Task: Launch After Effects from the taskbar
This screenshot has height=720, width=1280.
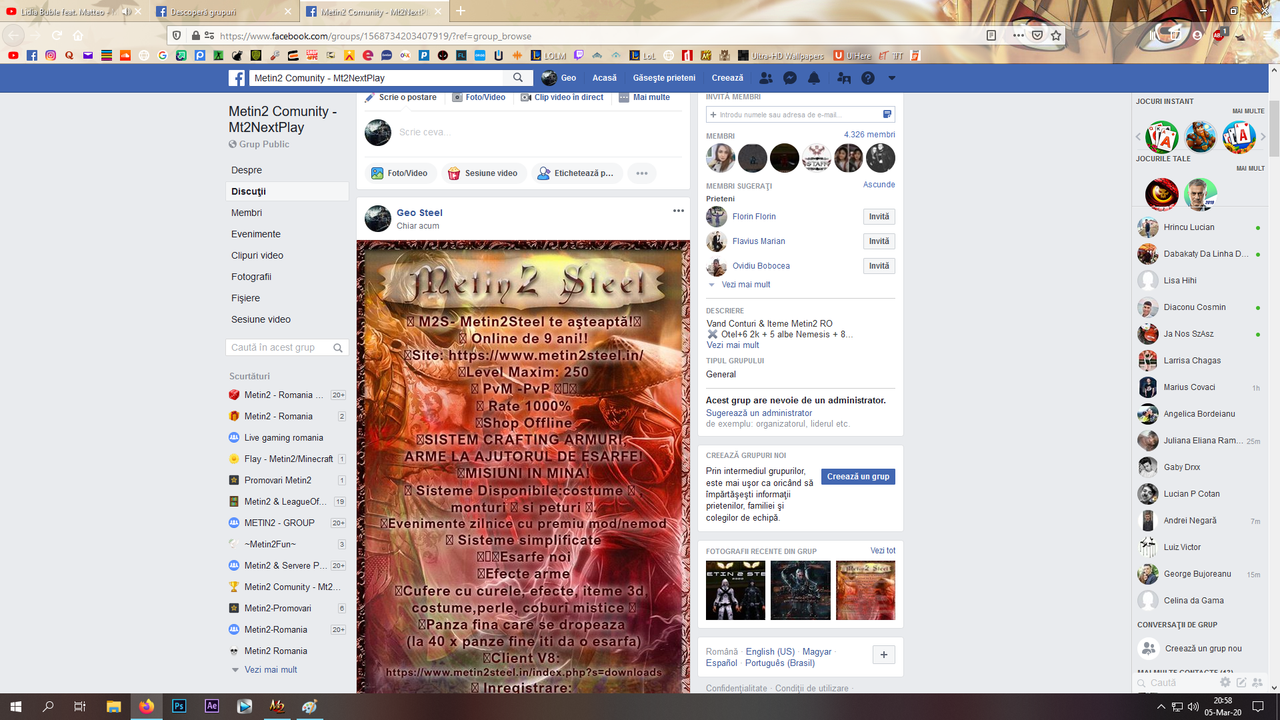Action: (x=211, y=706)
